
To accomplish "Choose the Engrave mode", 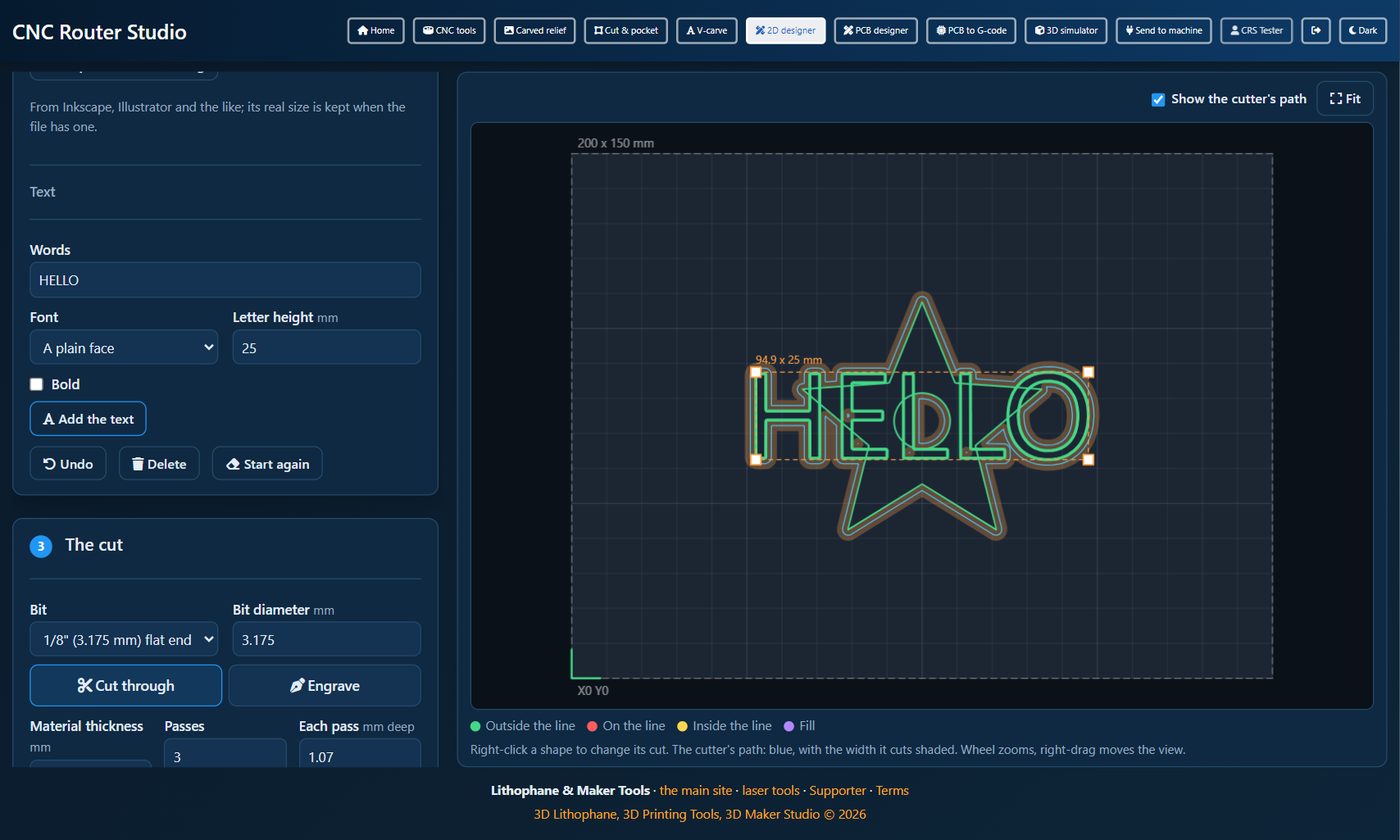I will click(x=325, y=686).
